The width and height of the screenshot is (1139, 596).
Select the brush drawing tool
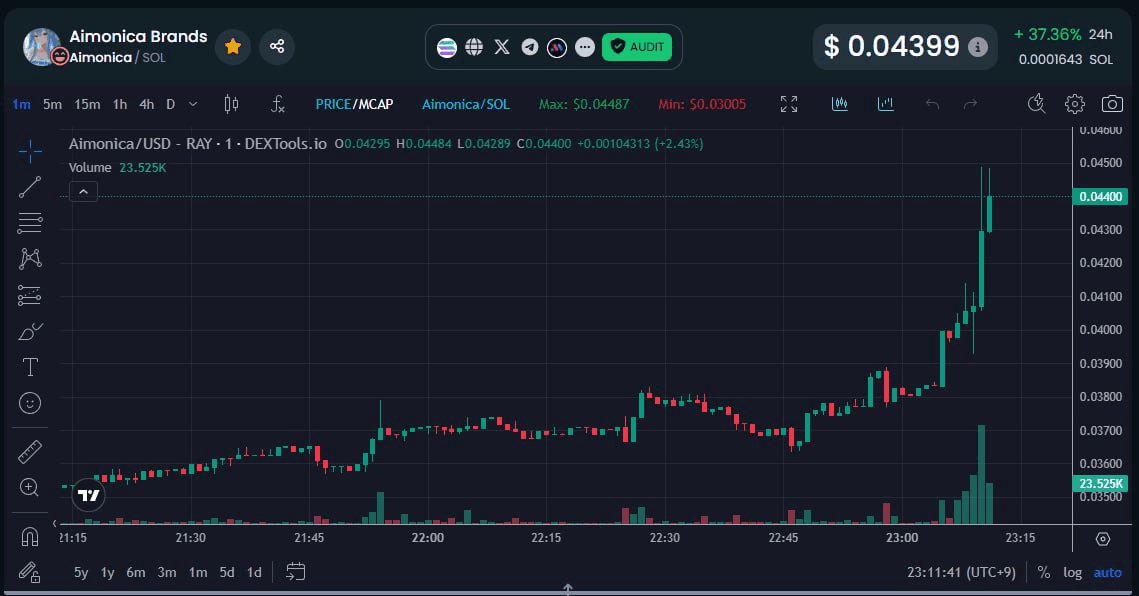tap(30, 331)
